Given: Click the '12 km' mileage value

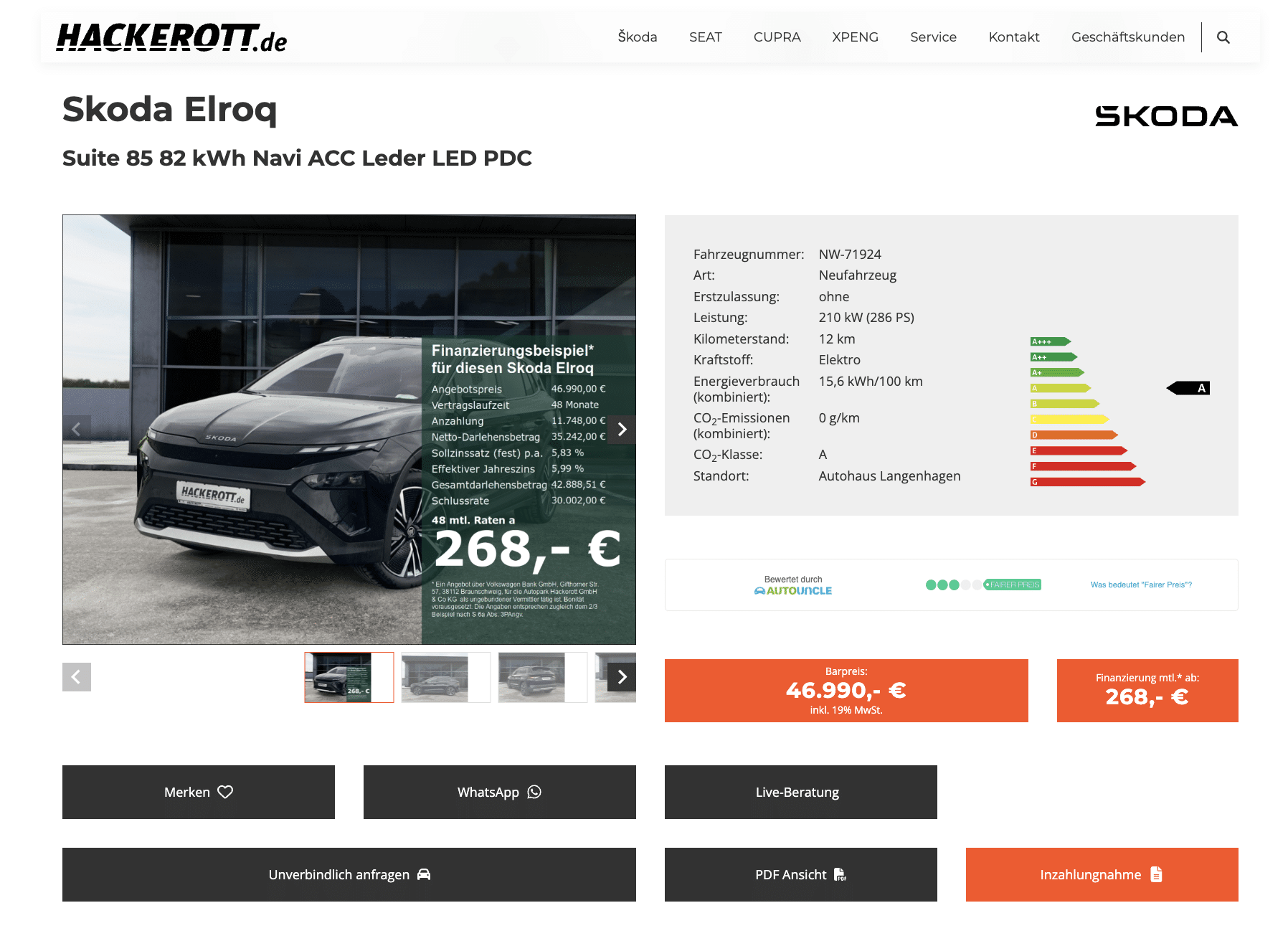Looking at the screenshot, I should click(x=837, y=339).
